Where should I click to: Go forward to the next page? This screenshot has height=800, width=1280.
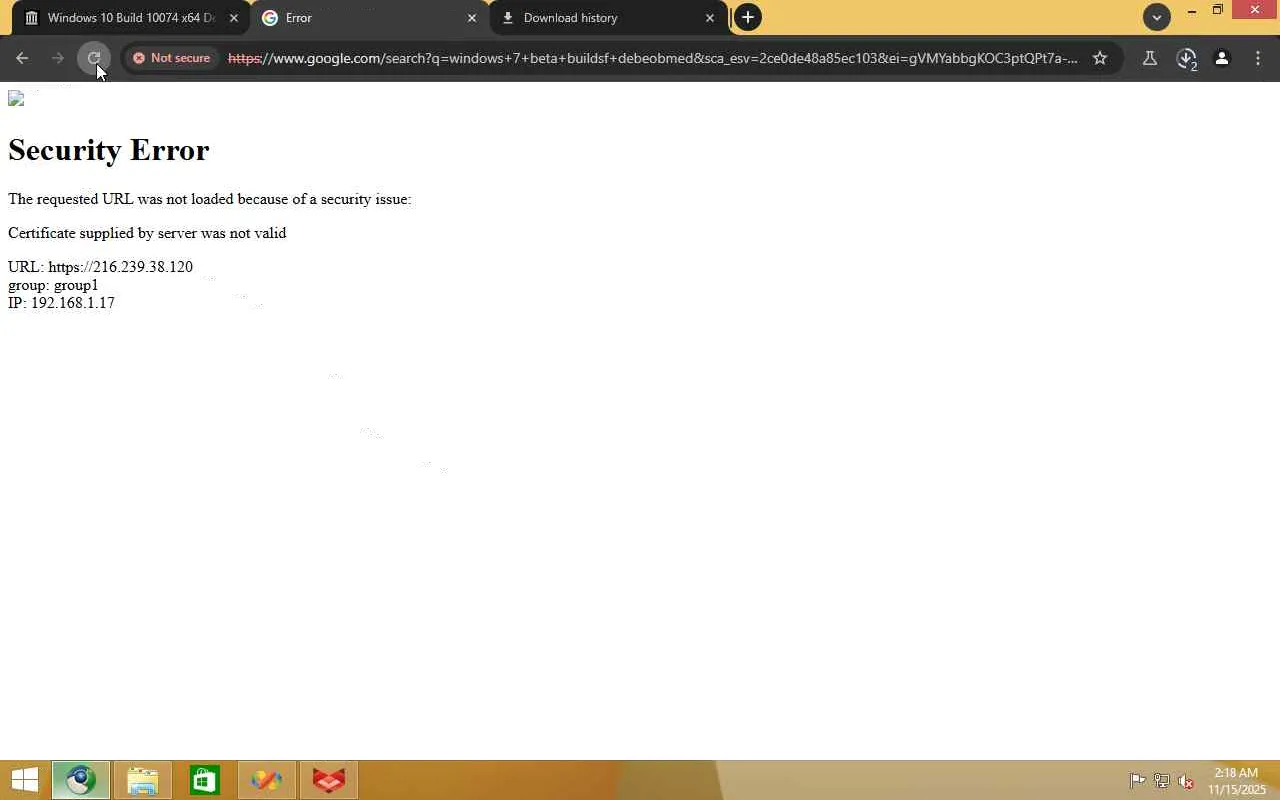(58, 58)
